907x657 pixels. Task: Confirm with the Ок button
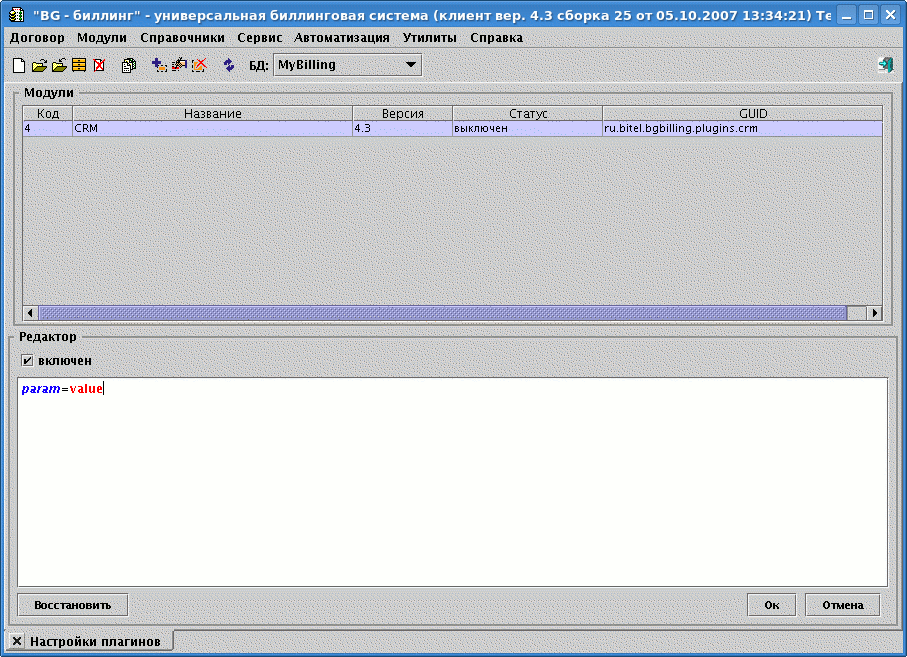click(x=771, y=605)
